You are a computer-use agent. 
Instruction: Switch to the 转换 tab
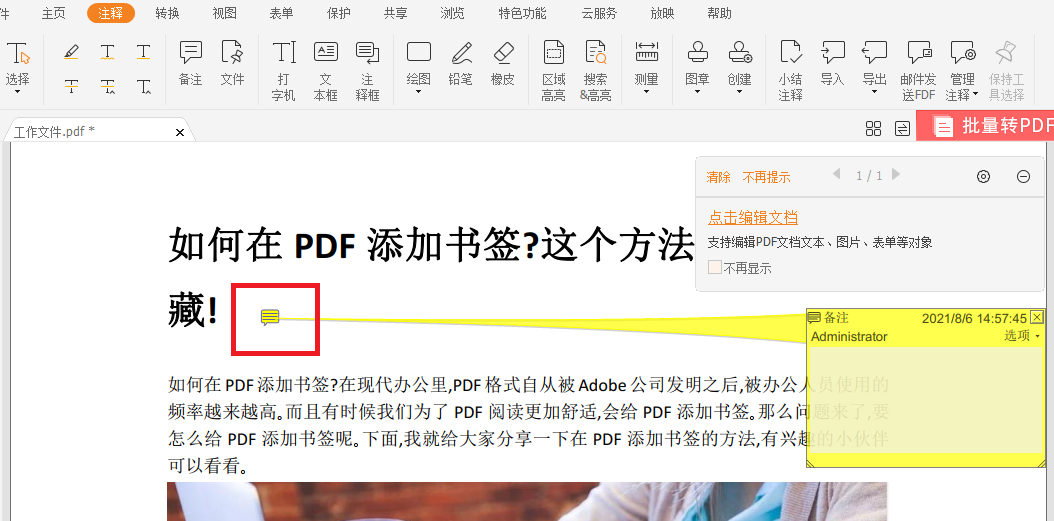pos(167,13)
